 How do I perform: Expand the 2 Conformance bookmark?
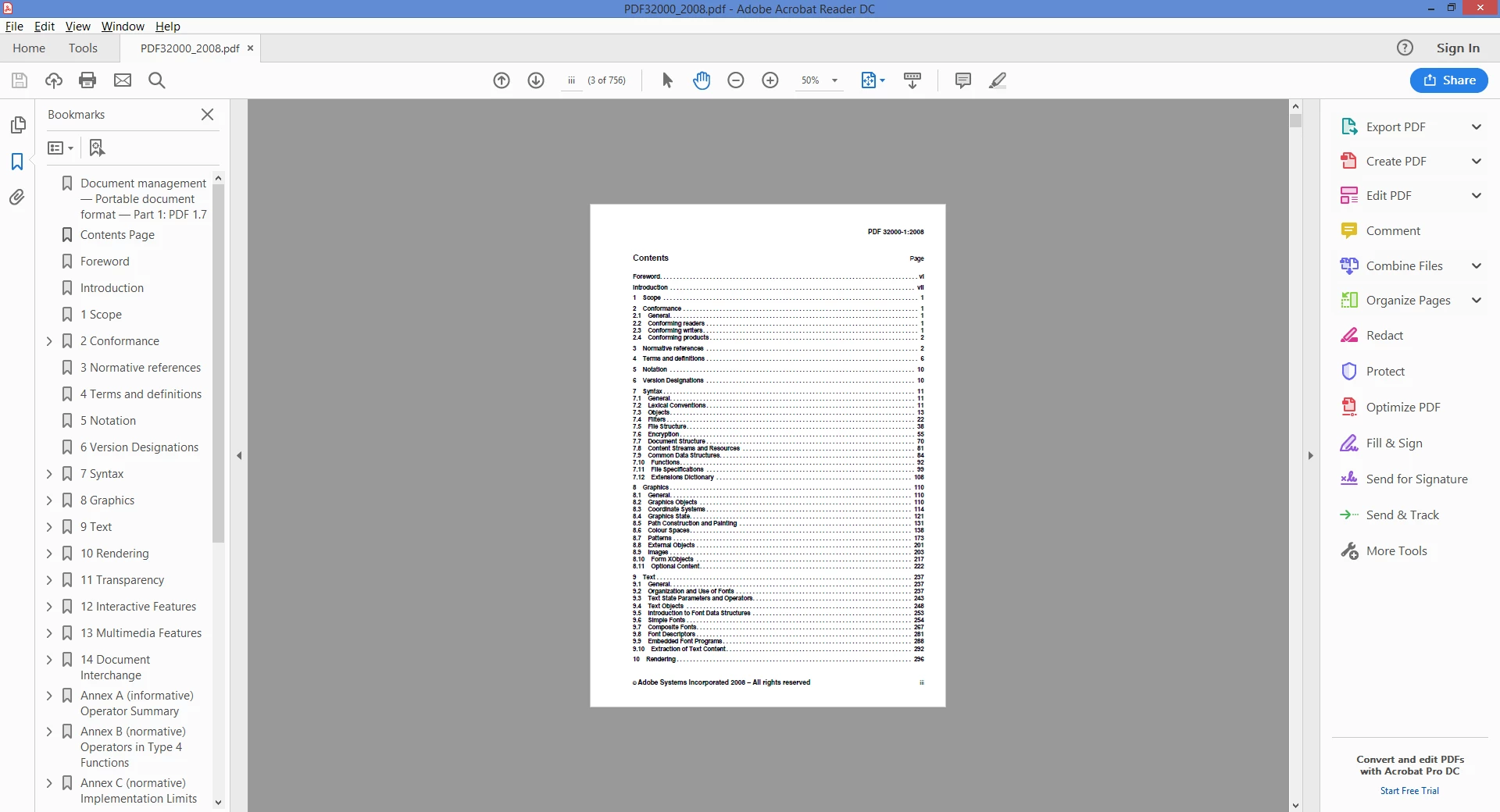tap(49, 341)
